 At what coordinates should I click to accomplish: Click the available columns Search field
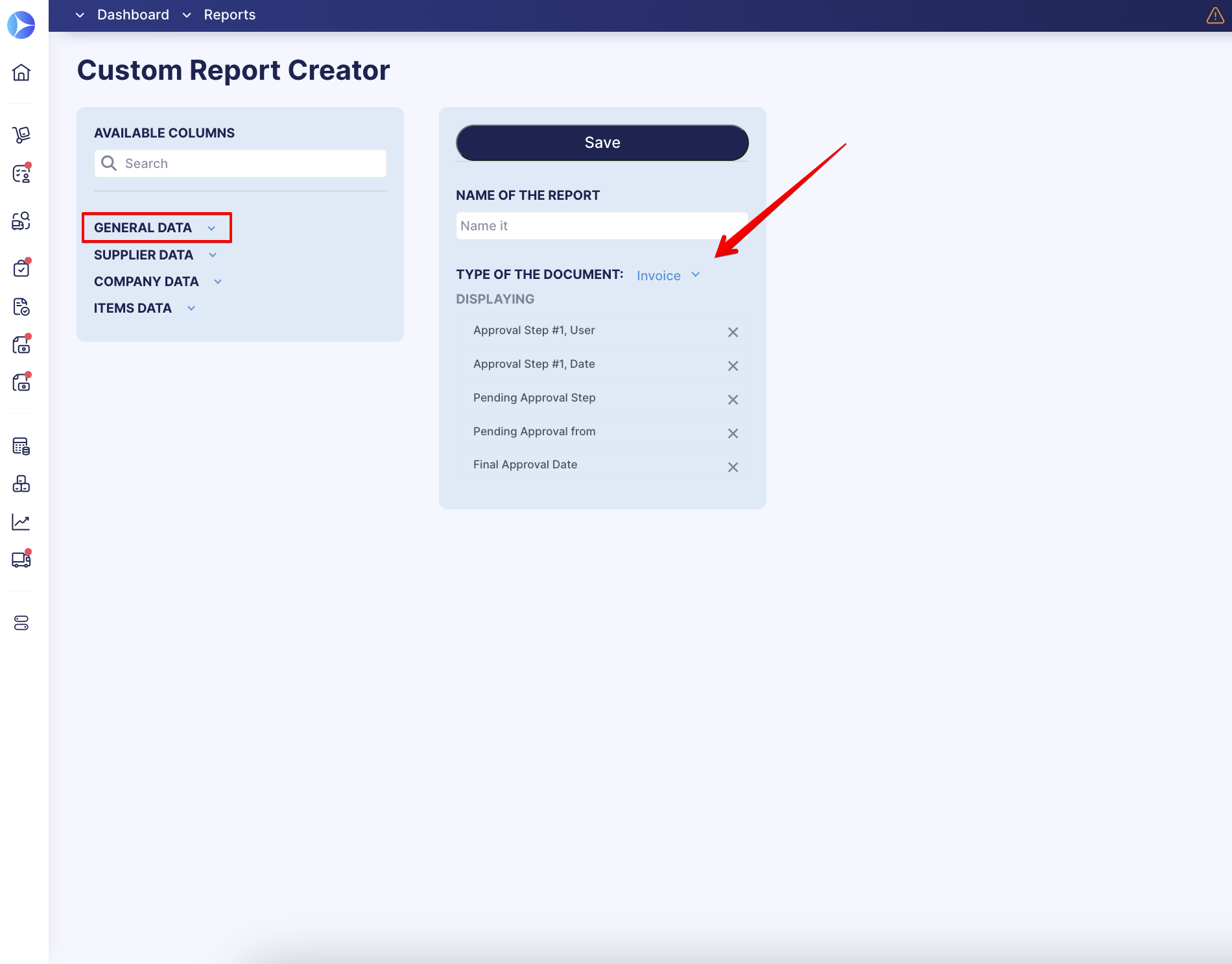coord(241,163)
